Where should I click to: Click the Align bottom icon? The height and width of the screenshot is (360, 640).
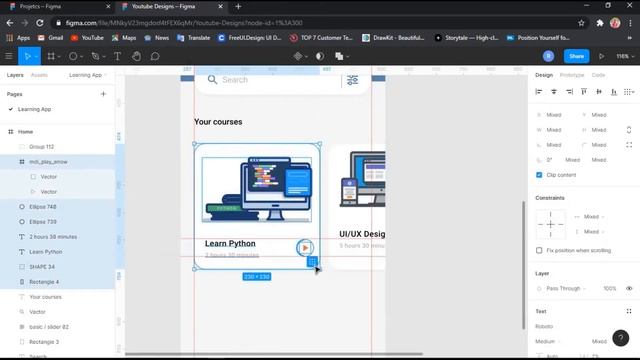(614, 92)
